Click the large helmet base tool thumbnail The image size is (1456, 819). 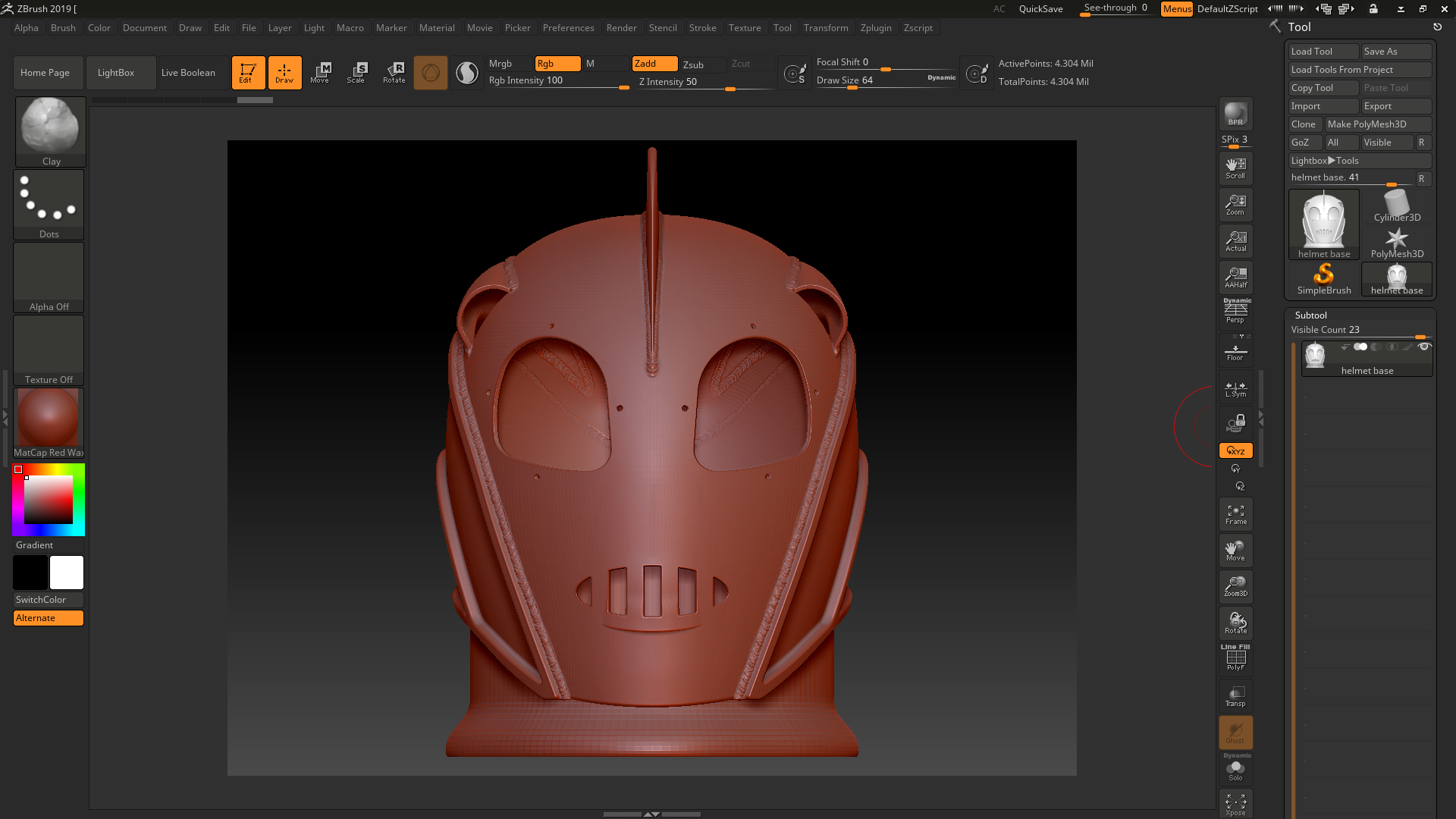tap(1324, 224)
